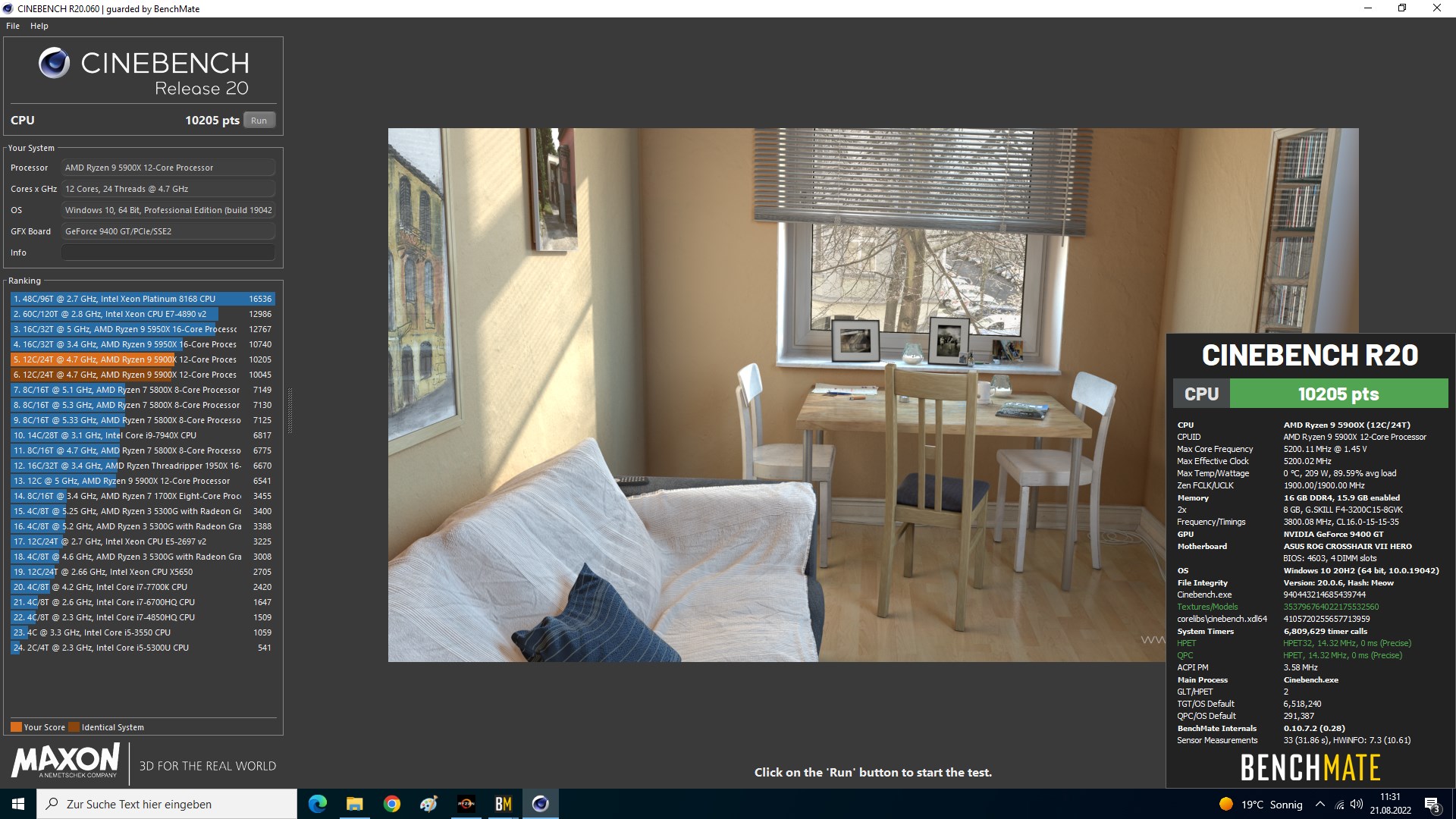
Task: Open the weather widget showing 19°C Sonnig
Action: pos(1260,804)
